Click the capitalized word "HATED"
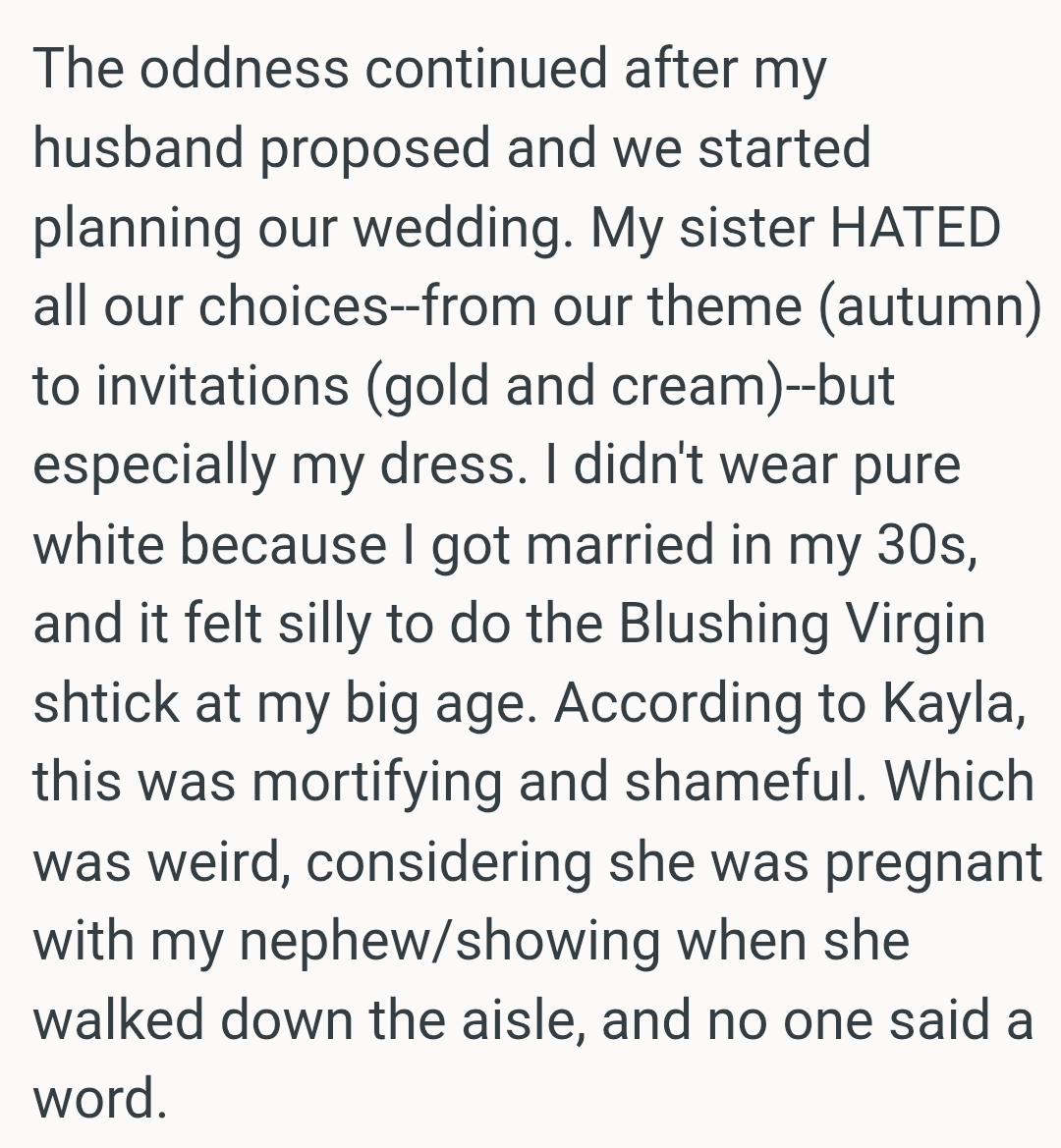 point(916,228)
